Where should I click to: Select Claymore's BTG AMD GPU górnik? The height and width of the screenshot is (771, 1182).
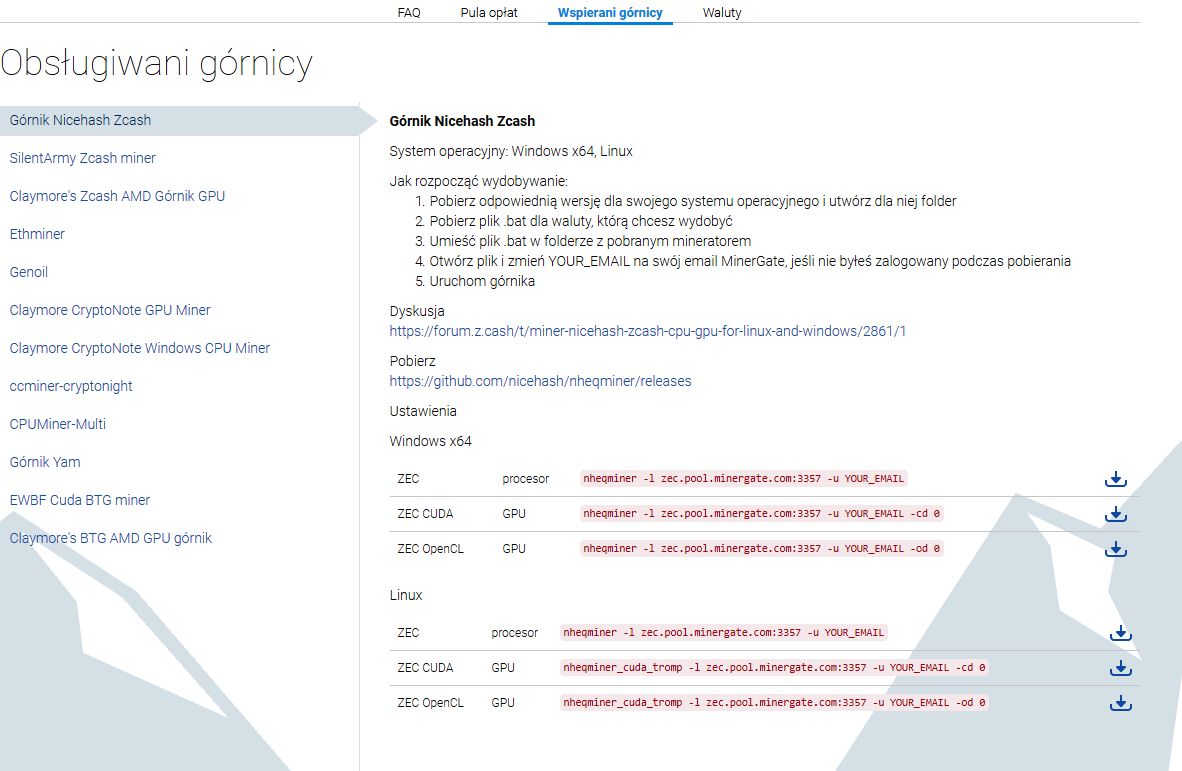110,538
